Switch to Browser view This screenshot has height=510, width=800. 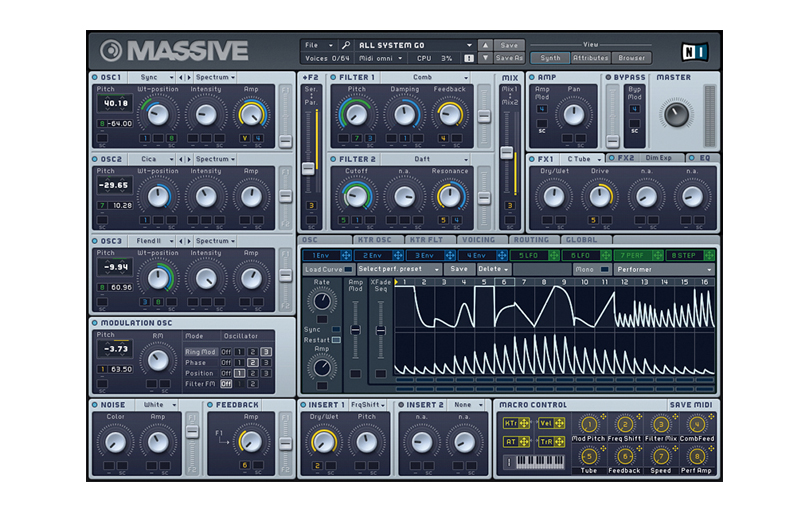(632, 58)
